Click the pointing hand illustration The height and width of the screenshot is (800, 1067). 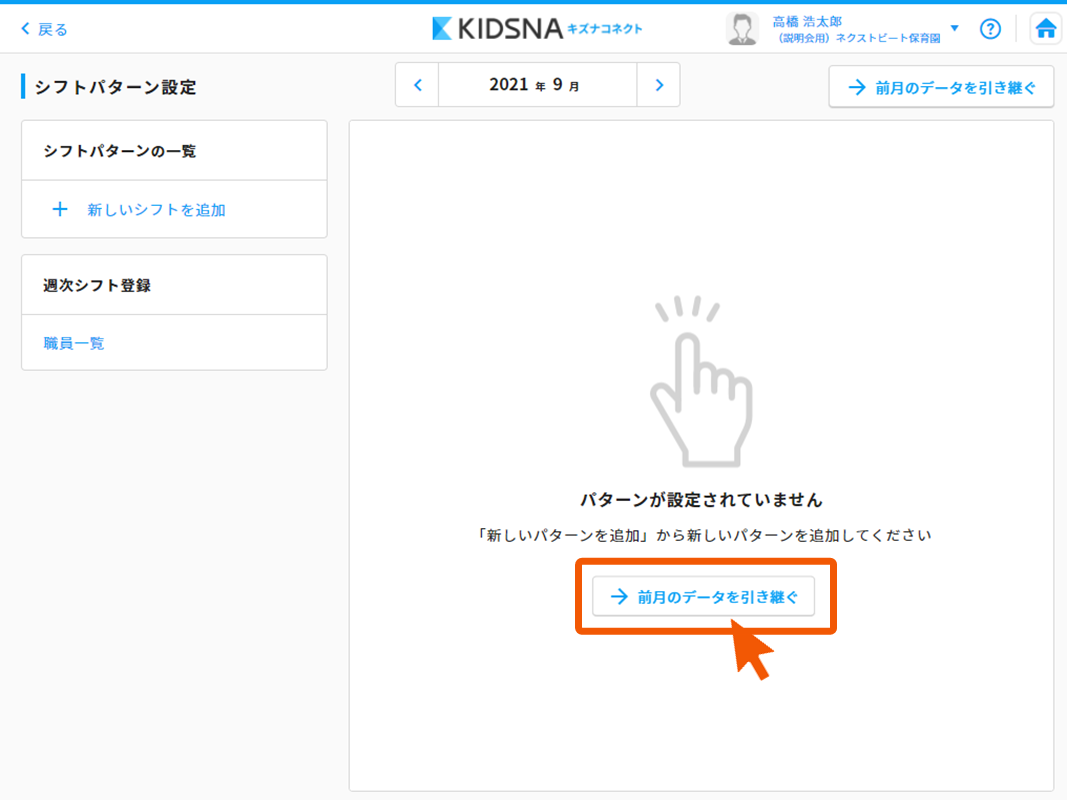699,385
